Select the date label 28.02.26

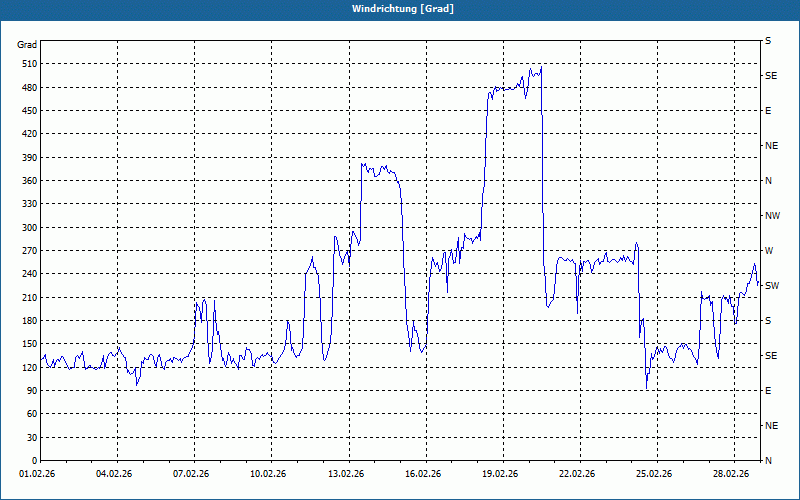tap(731, 474)
